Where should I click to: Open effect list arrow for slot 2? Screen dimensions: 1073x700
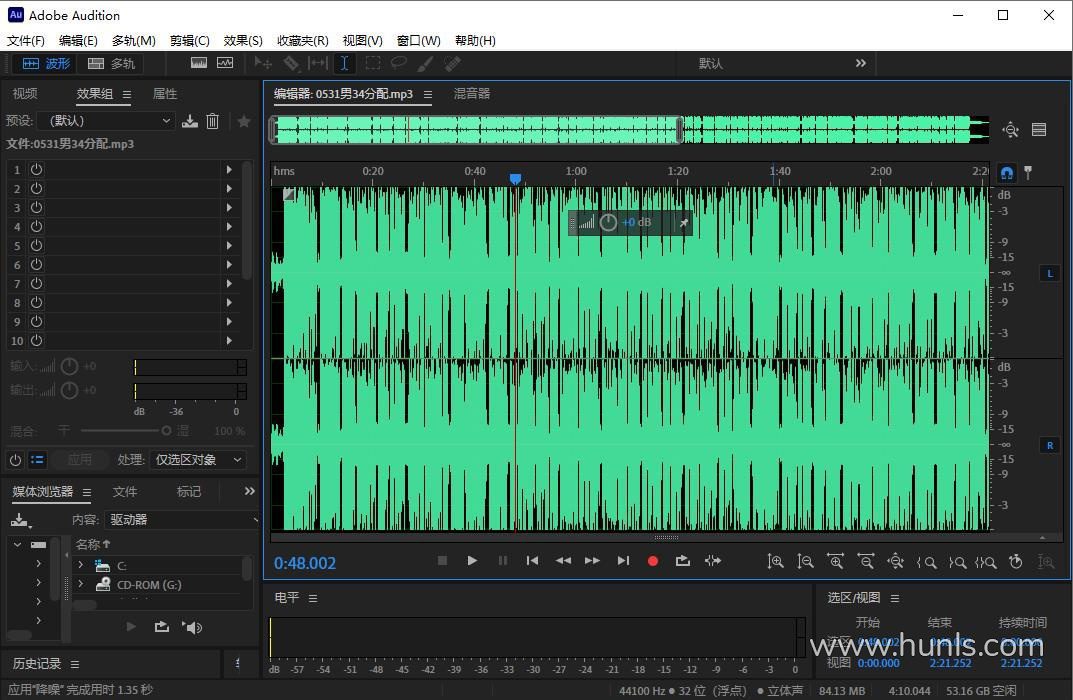coord(229,188)
